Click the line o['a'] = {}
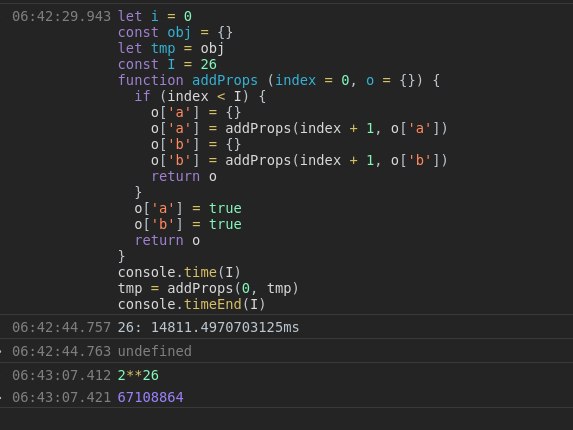 pyautogui.click(x=196, y=113)
